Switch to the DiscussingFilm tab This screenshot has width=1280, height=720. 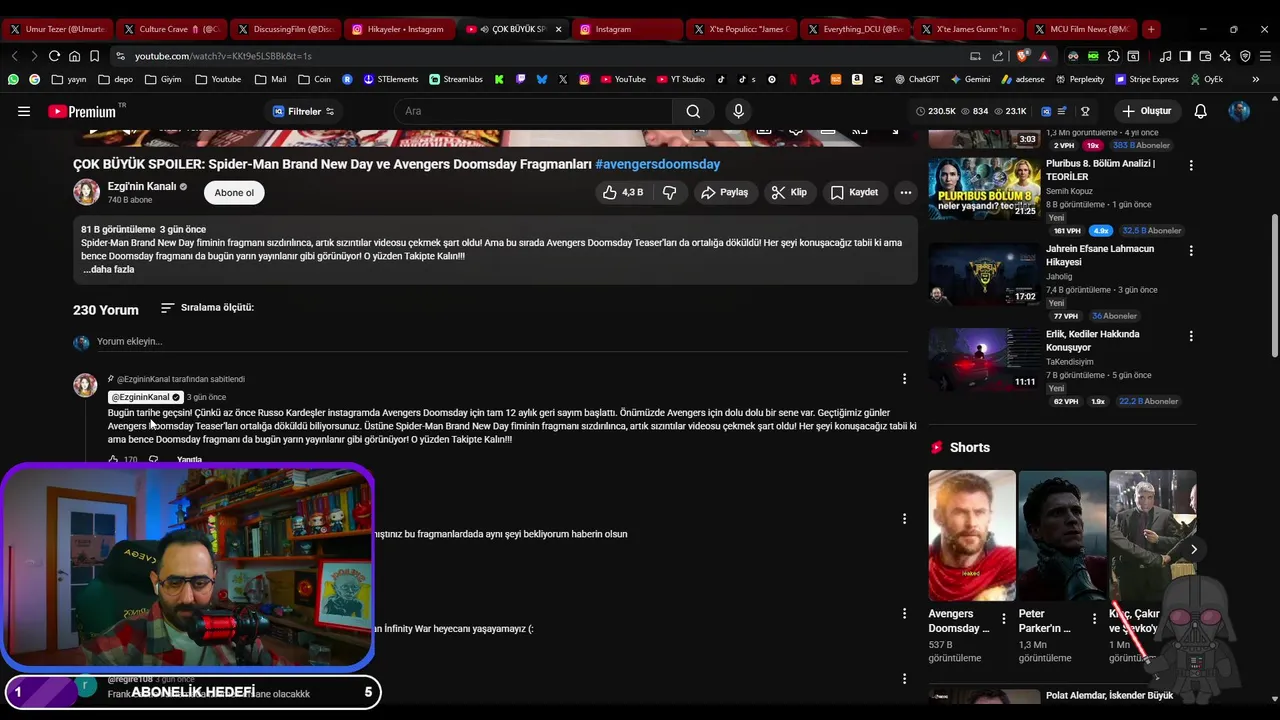point(285,29)
